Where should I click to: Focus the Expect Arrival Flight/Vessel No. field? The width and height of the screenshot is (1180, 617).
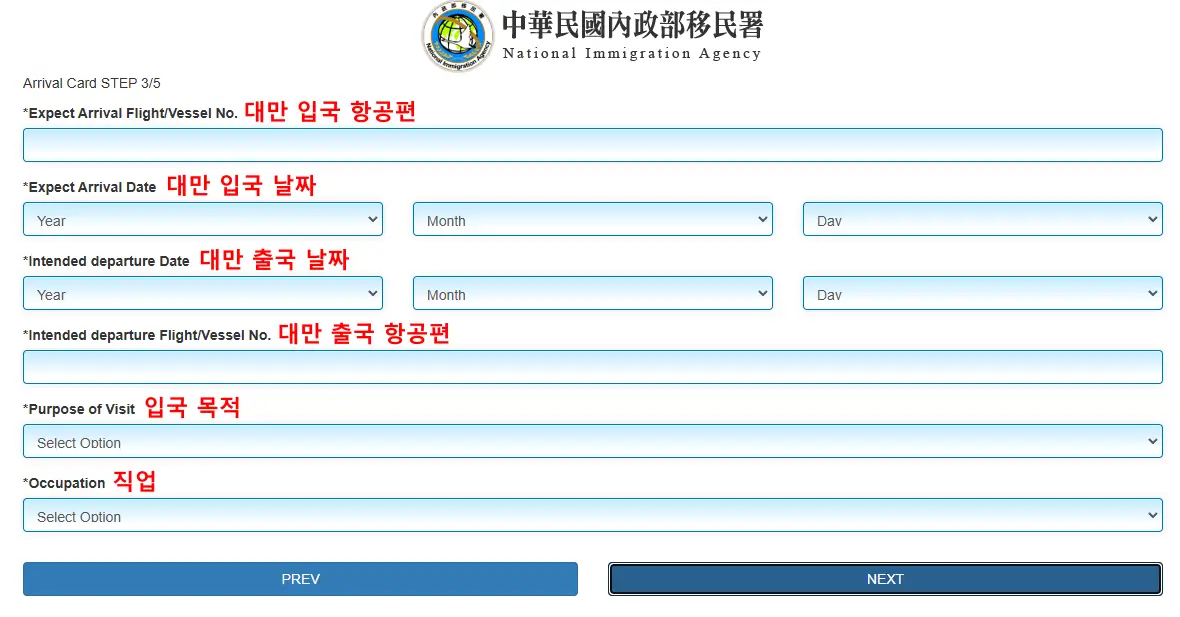tap(592, 145)
